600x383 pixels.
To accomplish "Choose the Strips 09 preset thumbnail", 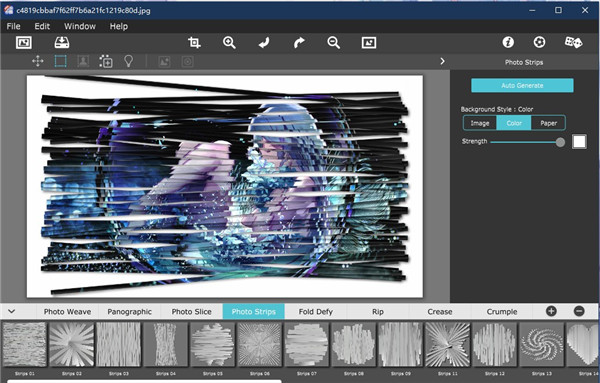I will coord(401,344).
